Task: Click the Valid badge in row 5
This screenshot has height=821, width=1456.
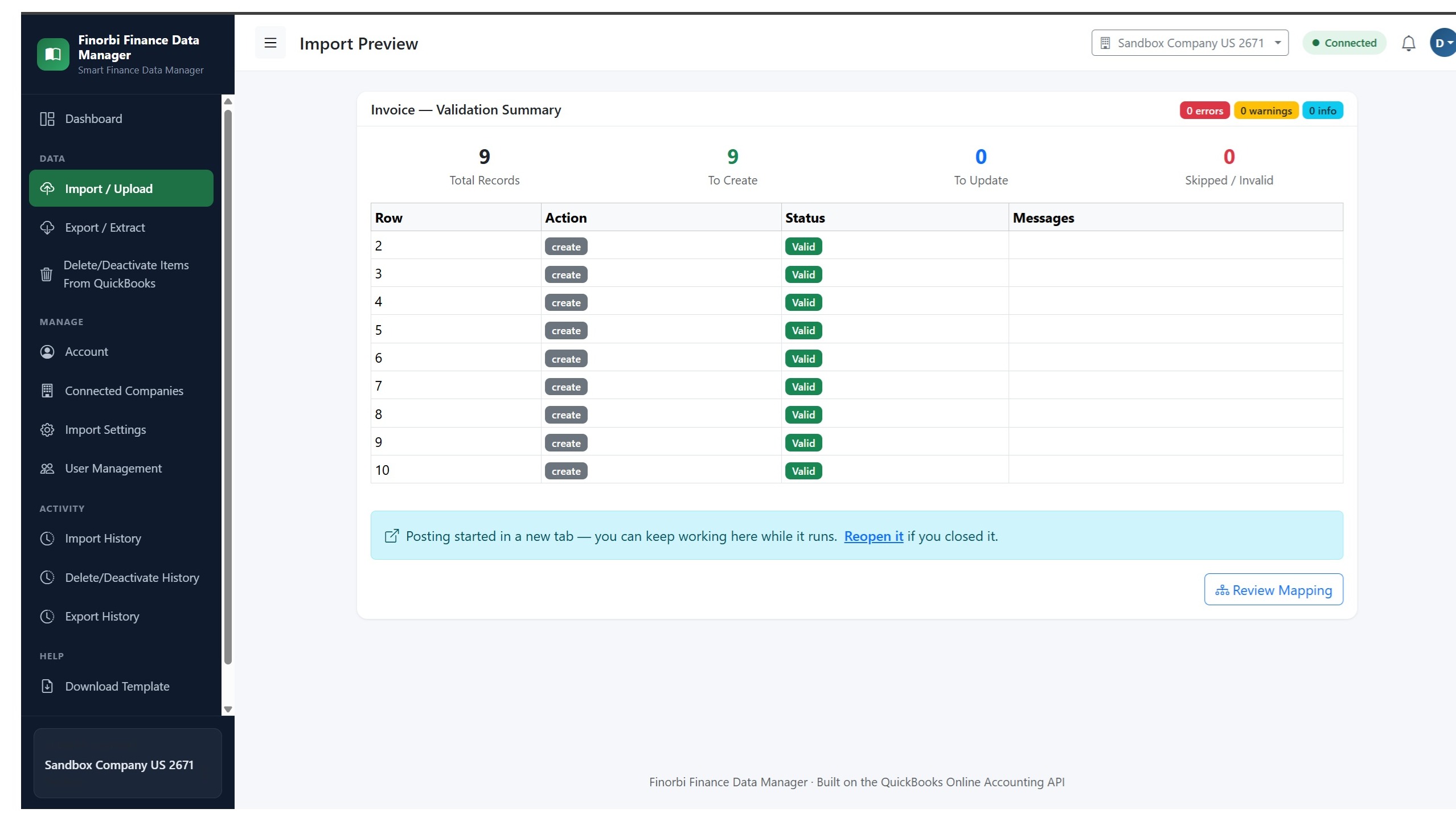Action: tap(803, 331)
